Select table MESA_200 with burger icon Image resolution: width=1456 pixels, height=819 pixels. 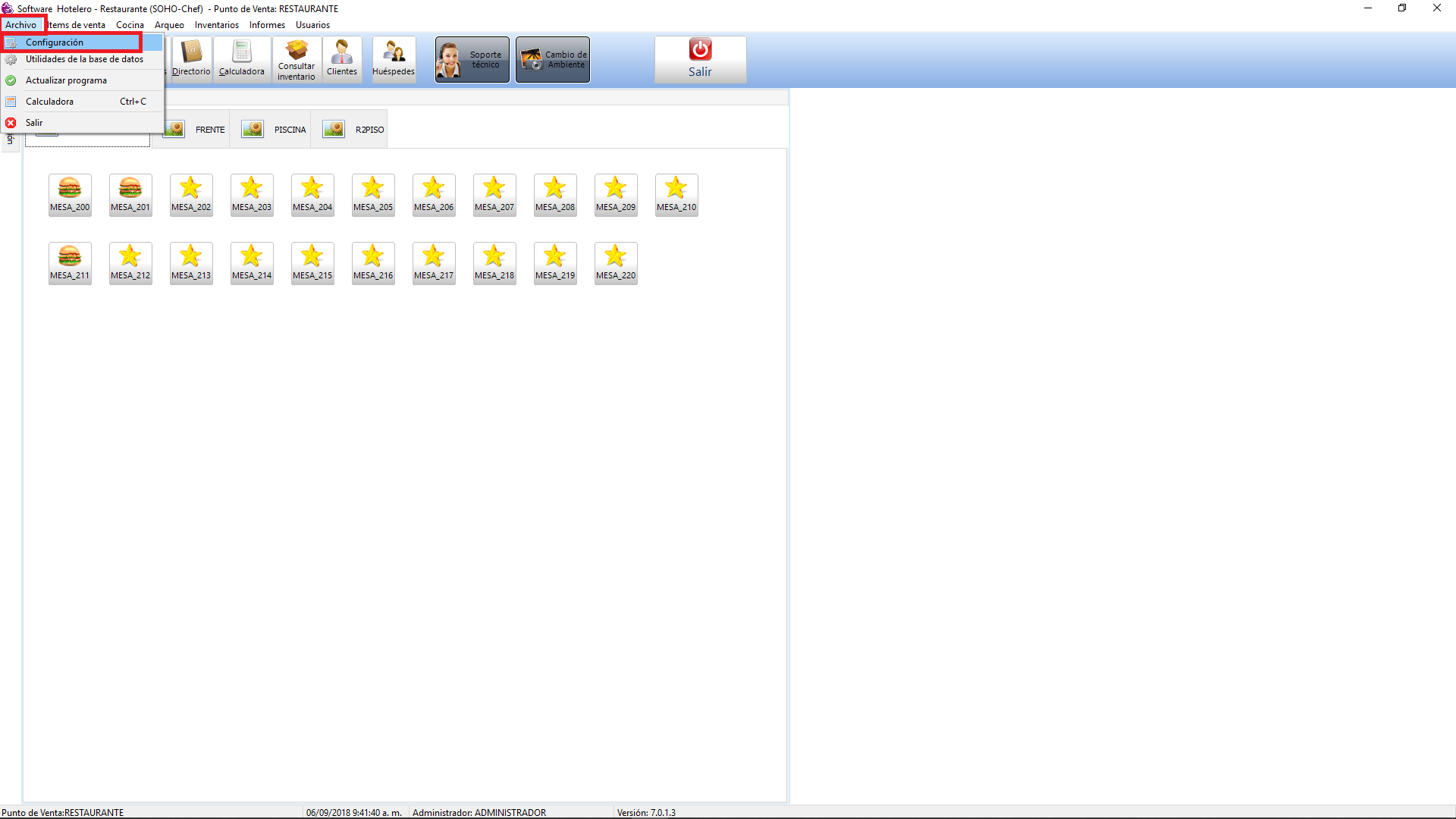70,195
